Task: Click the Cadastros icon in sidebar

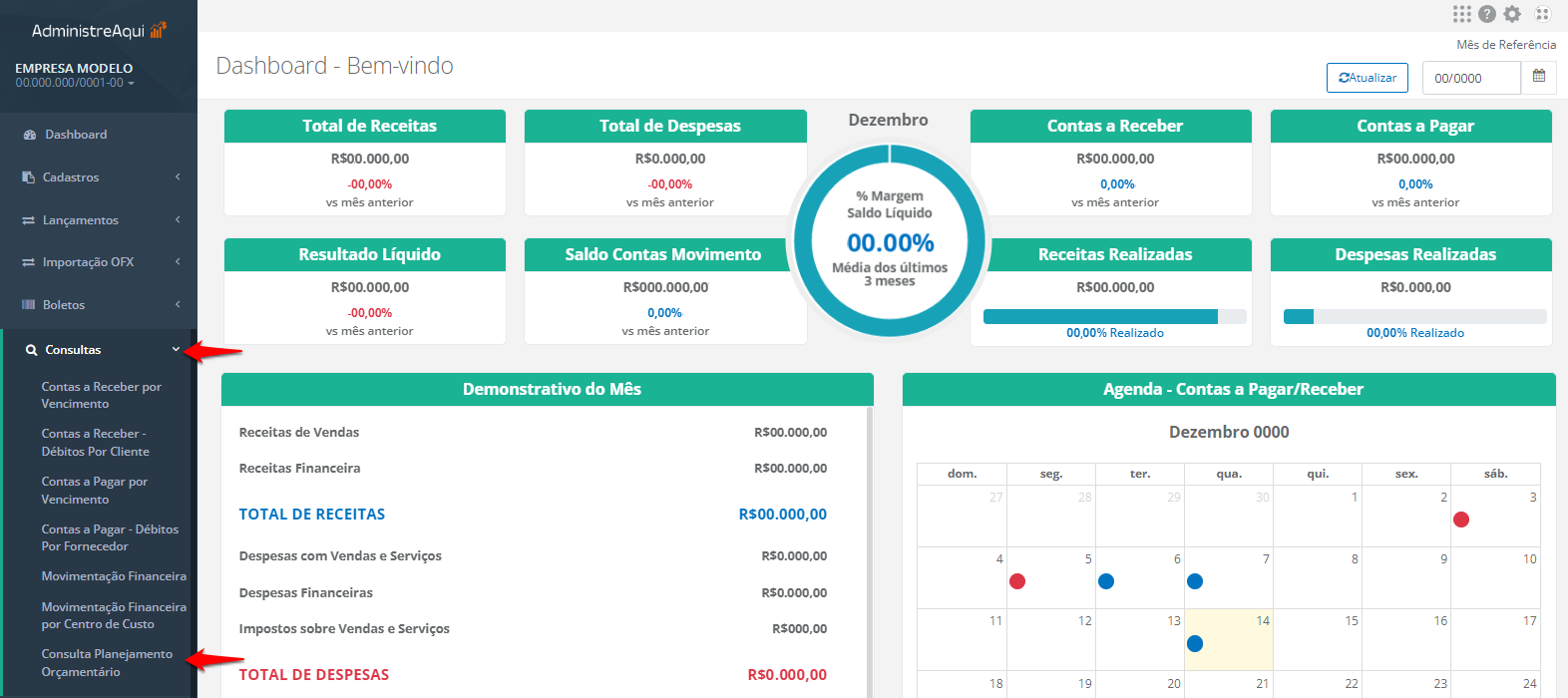Action: (x=29, y=177)
